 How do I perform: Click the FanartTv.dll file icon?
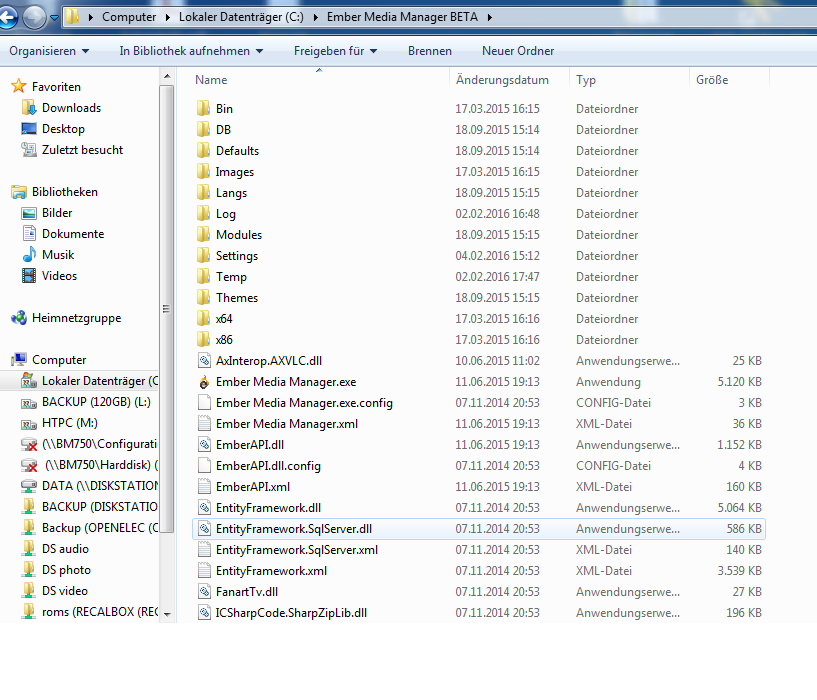(204, 591)
